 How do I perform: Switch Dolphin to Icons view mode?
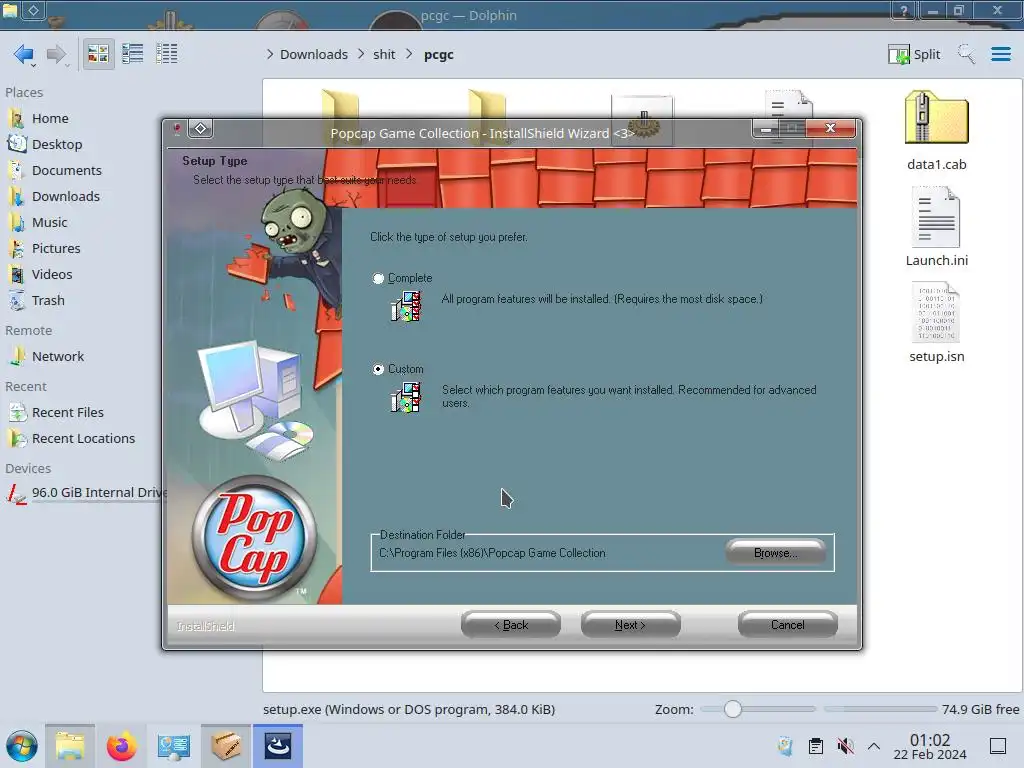98,54
